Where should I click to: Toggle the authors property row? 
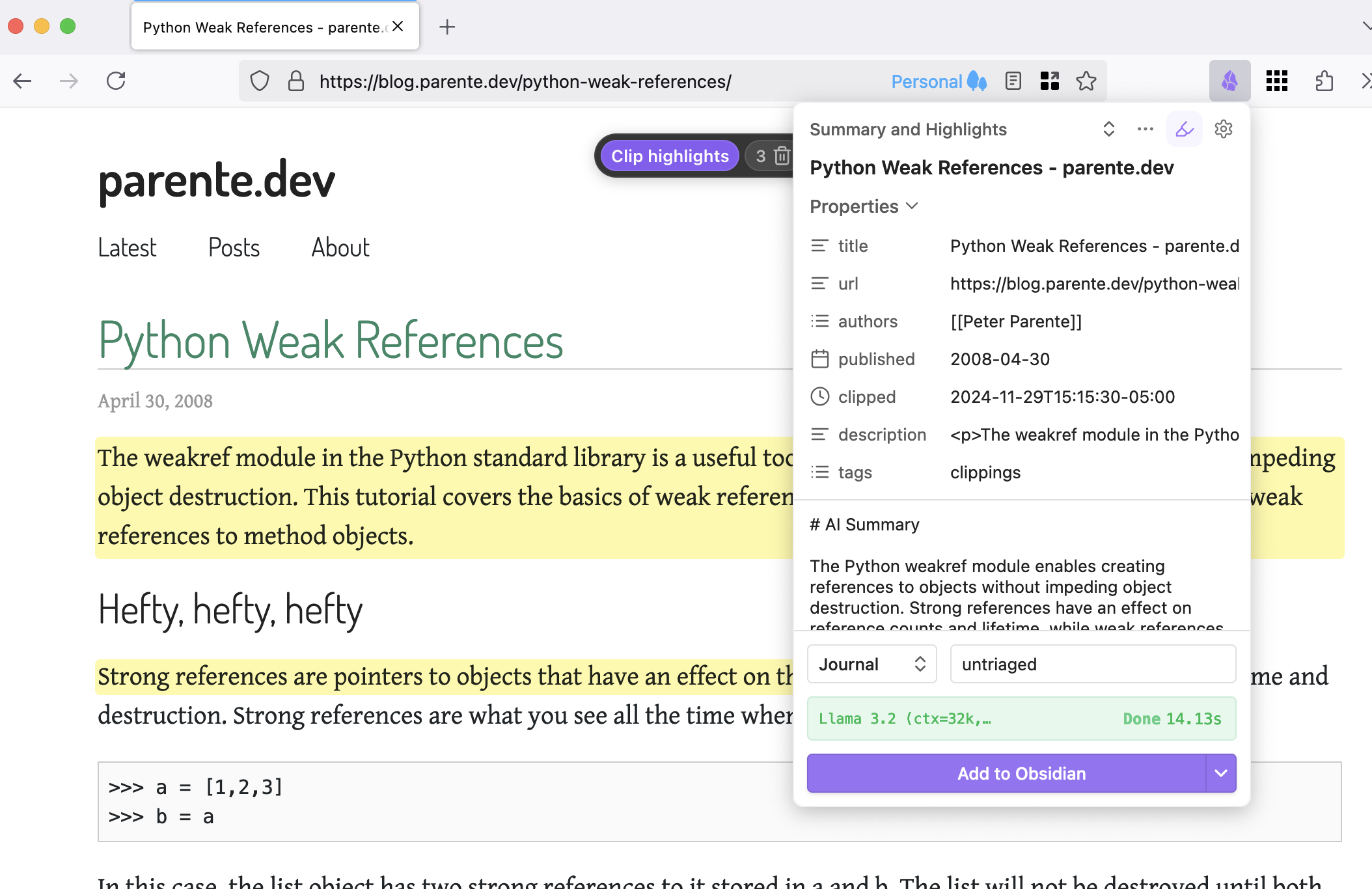[x=820, y=321]
